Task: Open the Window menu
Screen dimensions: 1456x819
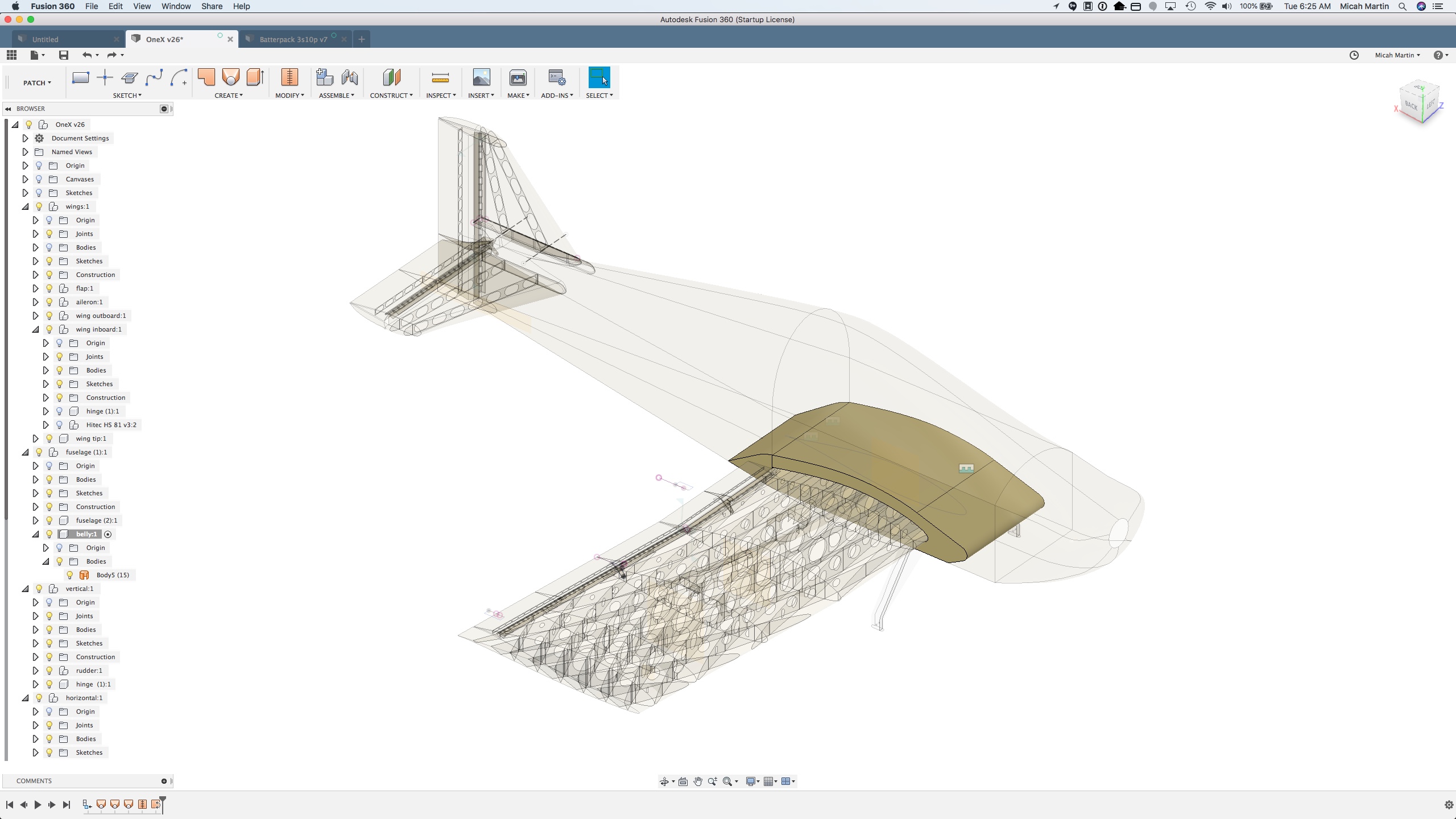Action: point(176,6)
